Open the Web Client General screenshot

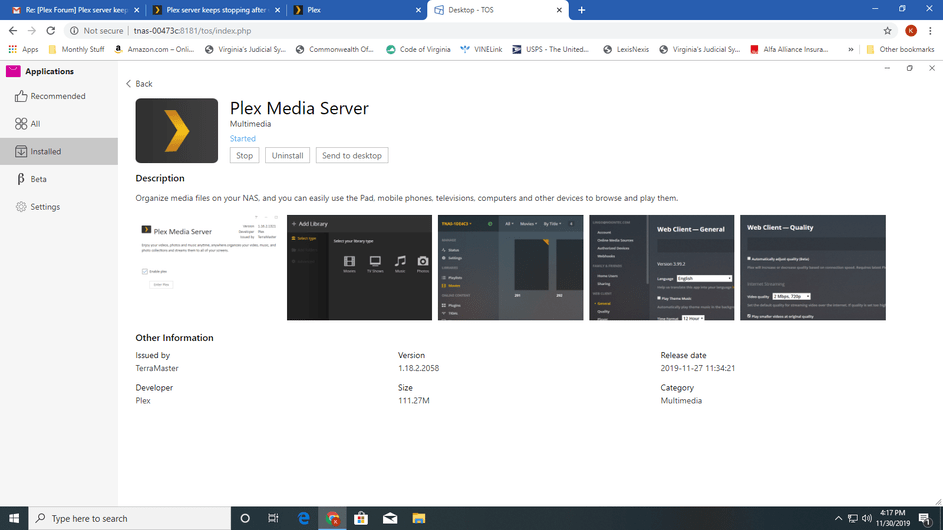tap(662, 268)
